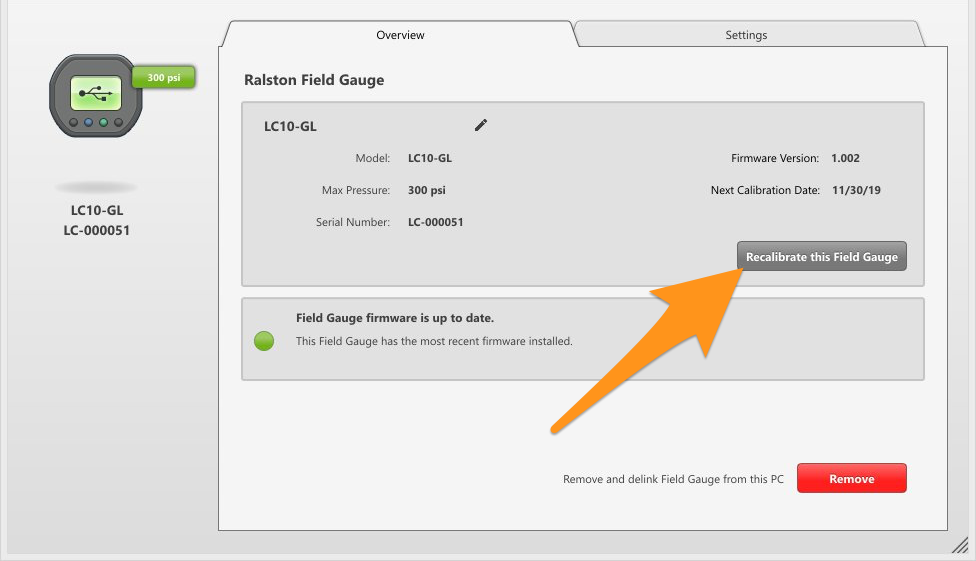Open the Overview tab

pos(400,35)
